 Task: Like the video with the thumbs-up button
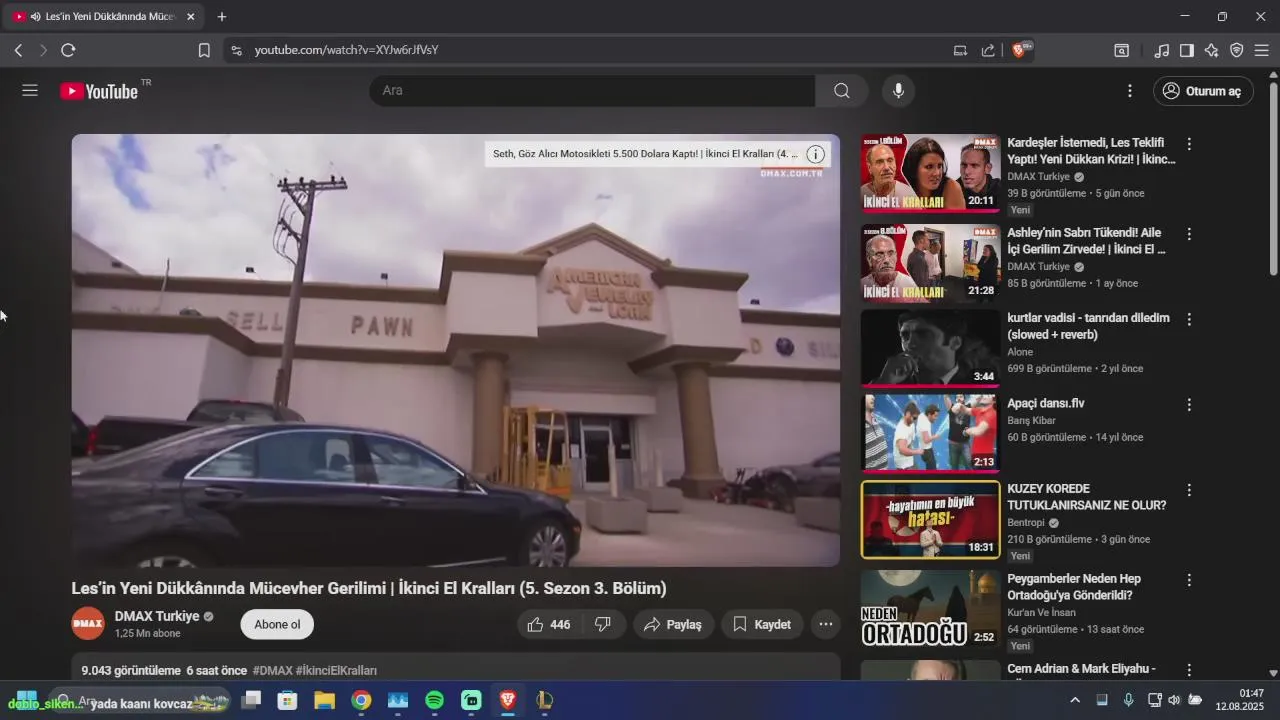pos(548,624)
